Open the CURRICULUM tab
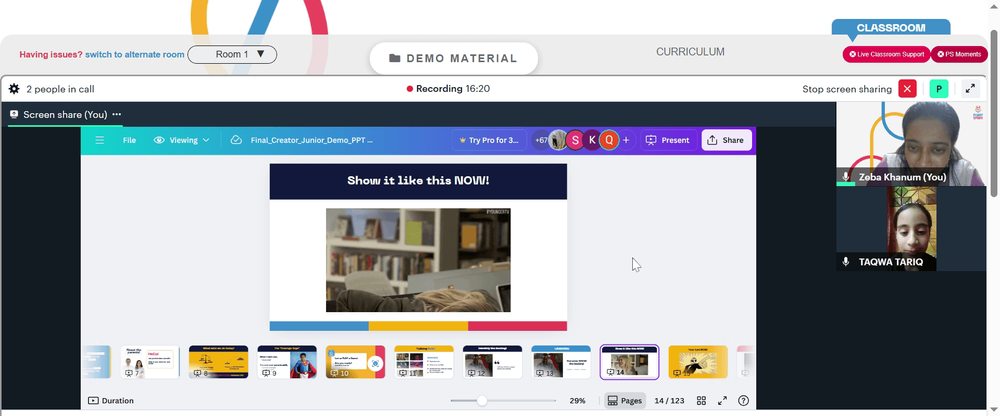1000x416 pixels. (x=690, y=52)
